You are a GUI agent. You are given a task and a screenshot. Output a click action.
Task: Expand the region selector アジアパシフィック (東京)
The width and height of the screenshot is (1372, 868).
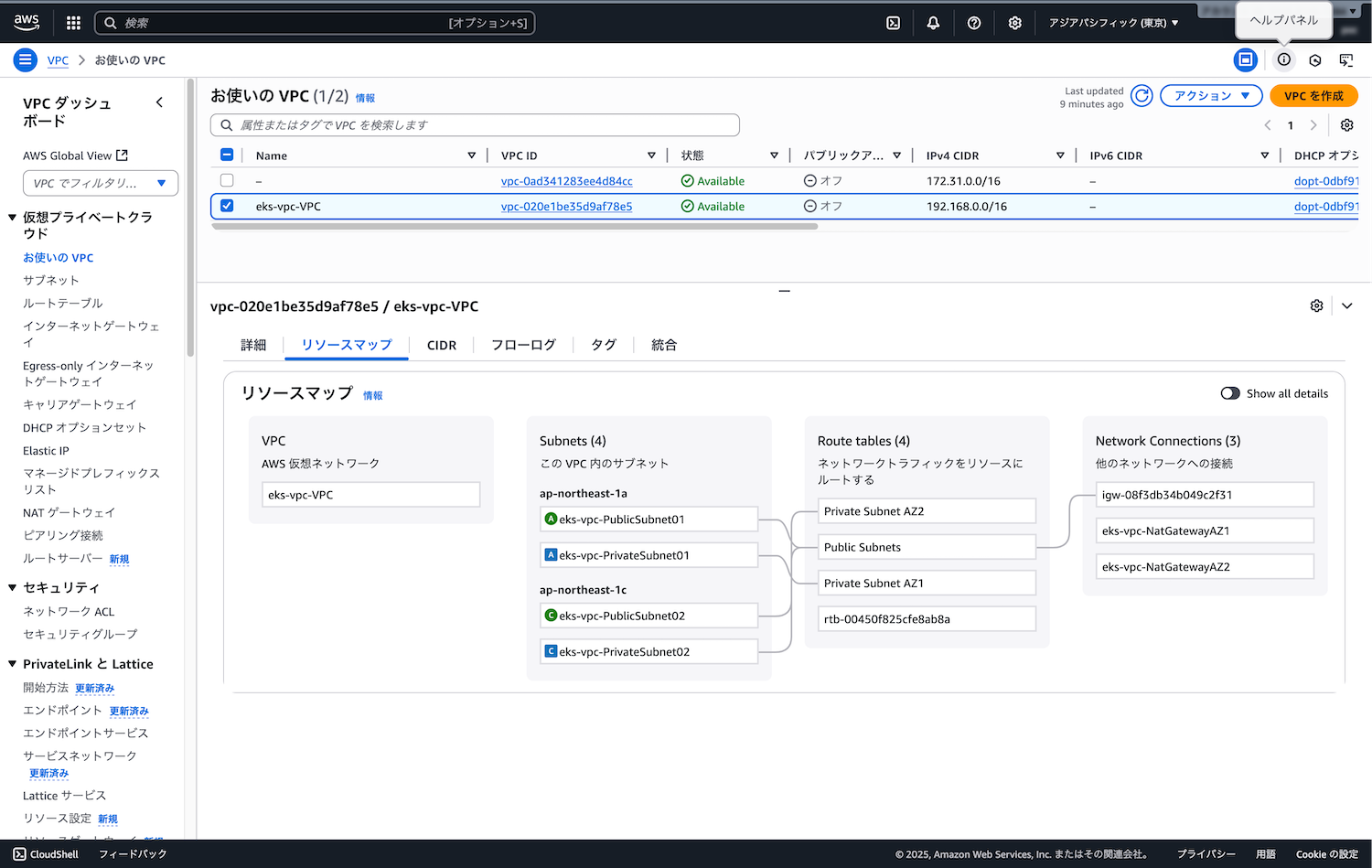(x=1113, y=23)
